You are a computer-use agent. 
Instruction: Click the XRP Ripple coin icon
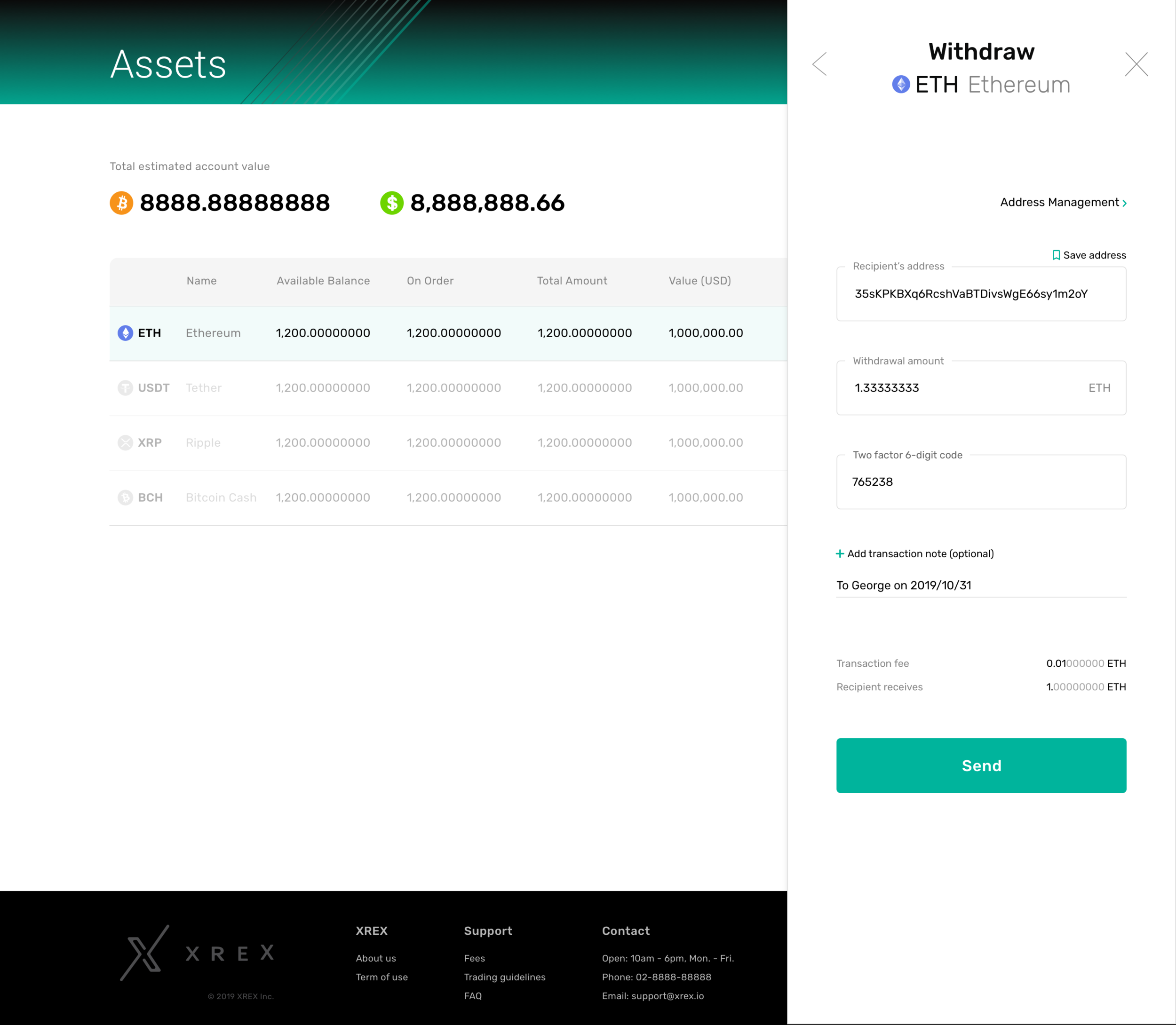125,443
